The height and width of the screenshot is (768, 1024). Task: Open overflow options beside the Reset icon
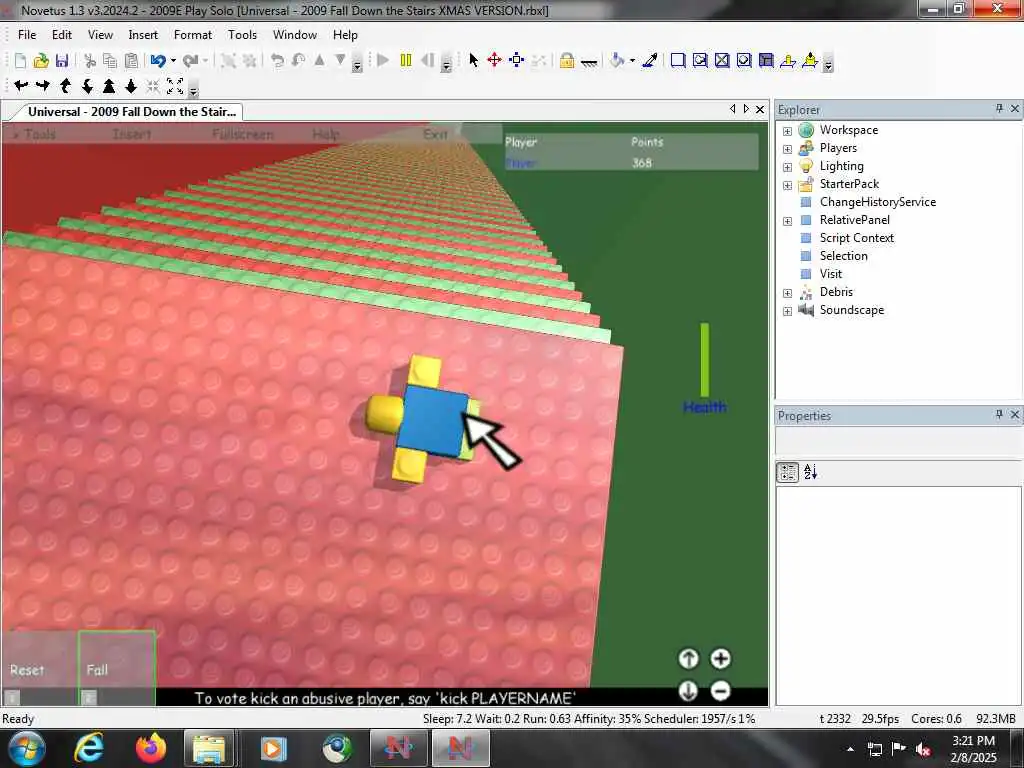(x=446, y=63)
